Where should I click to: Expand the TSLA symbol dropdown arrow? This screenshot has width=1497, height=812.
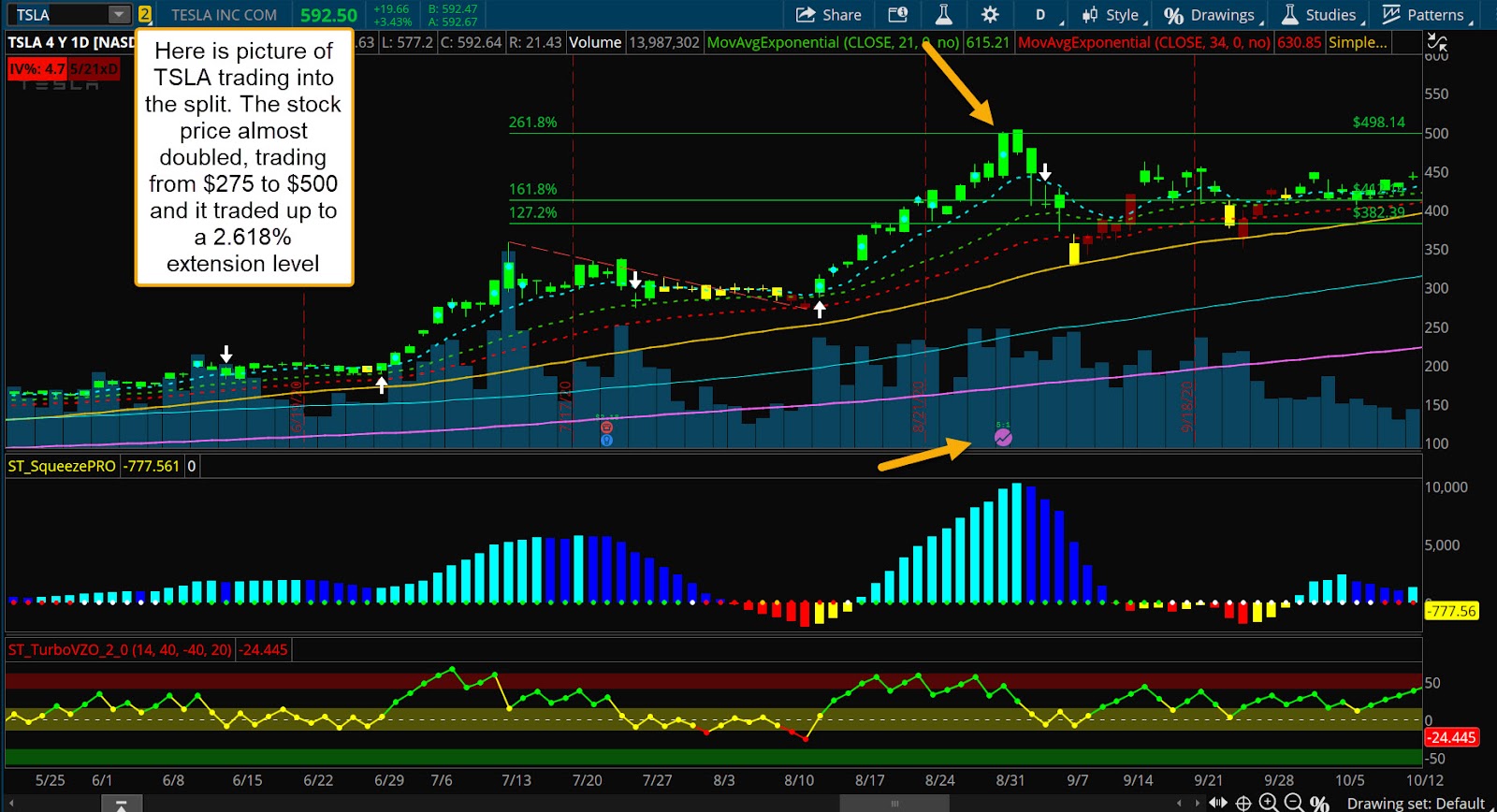point(119,15)
